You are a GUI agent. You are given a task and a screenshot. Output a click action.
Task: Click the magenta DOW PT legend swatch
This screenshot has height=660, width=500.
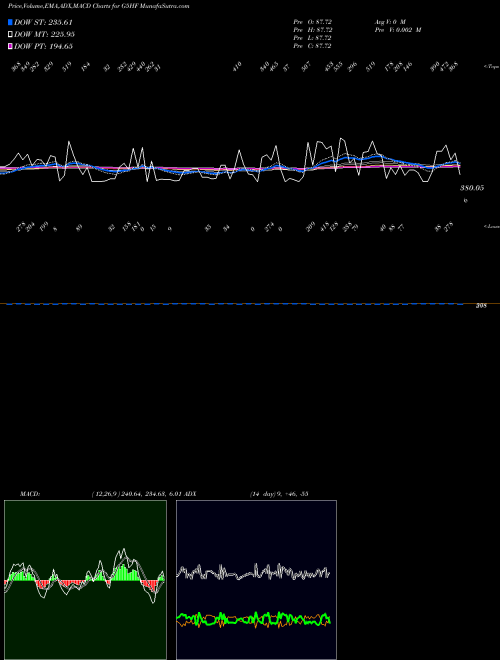pyautogui.click(x=10, y=46)
